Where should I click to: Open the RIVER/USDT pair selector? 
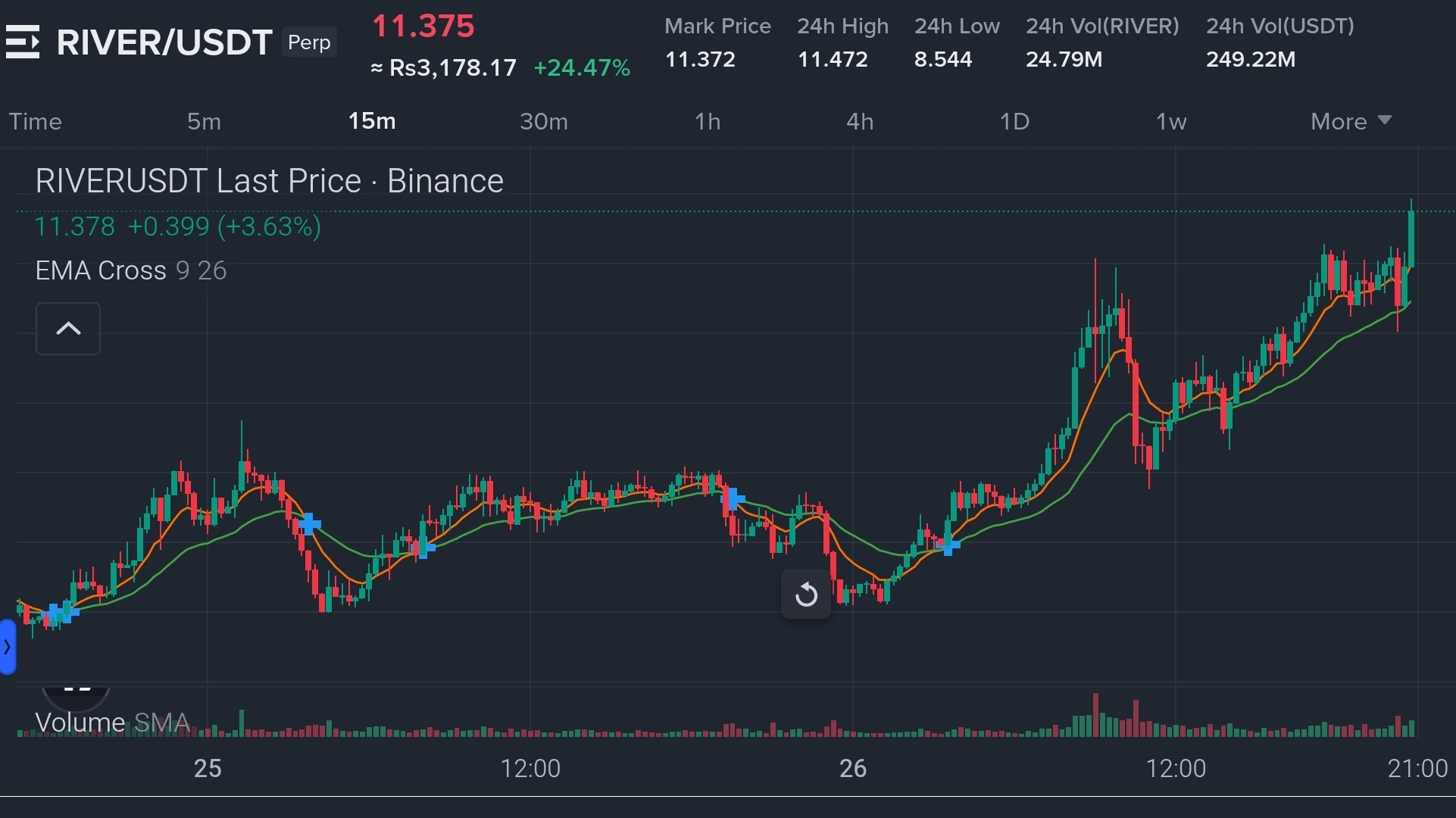[164, 42]
